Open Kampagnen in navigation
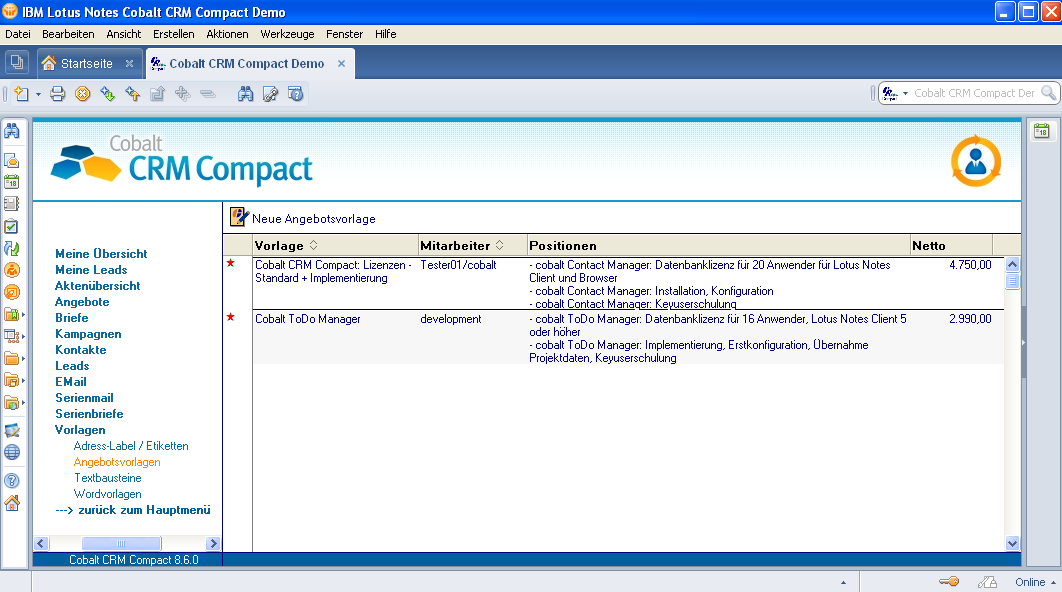This screenshot has height=592, width=1062. click(88, 333)
